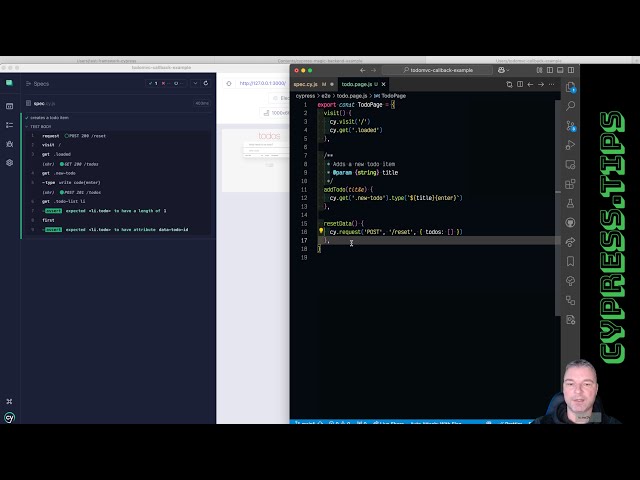Viewport: 640px width, 480px height.
Task: Close the todo.page.js tab
Action: tap(383, 84)
